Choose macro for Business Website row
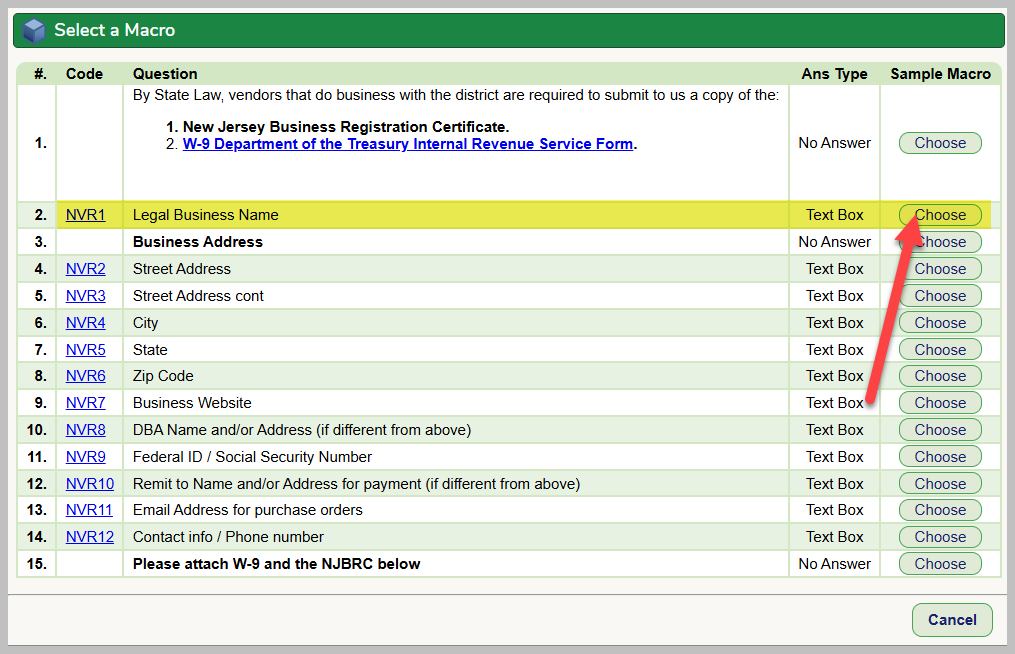 click(940, 403)
